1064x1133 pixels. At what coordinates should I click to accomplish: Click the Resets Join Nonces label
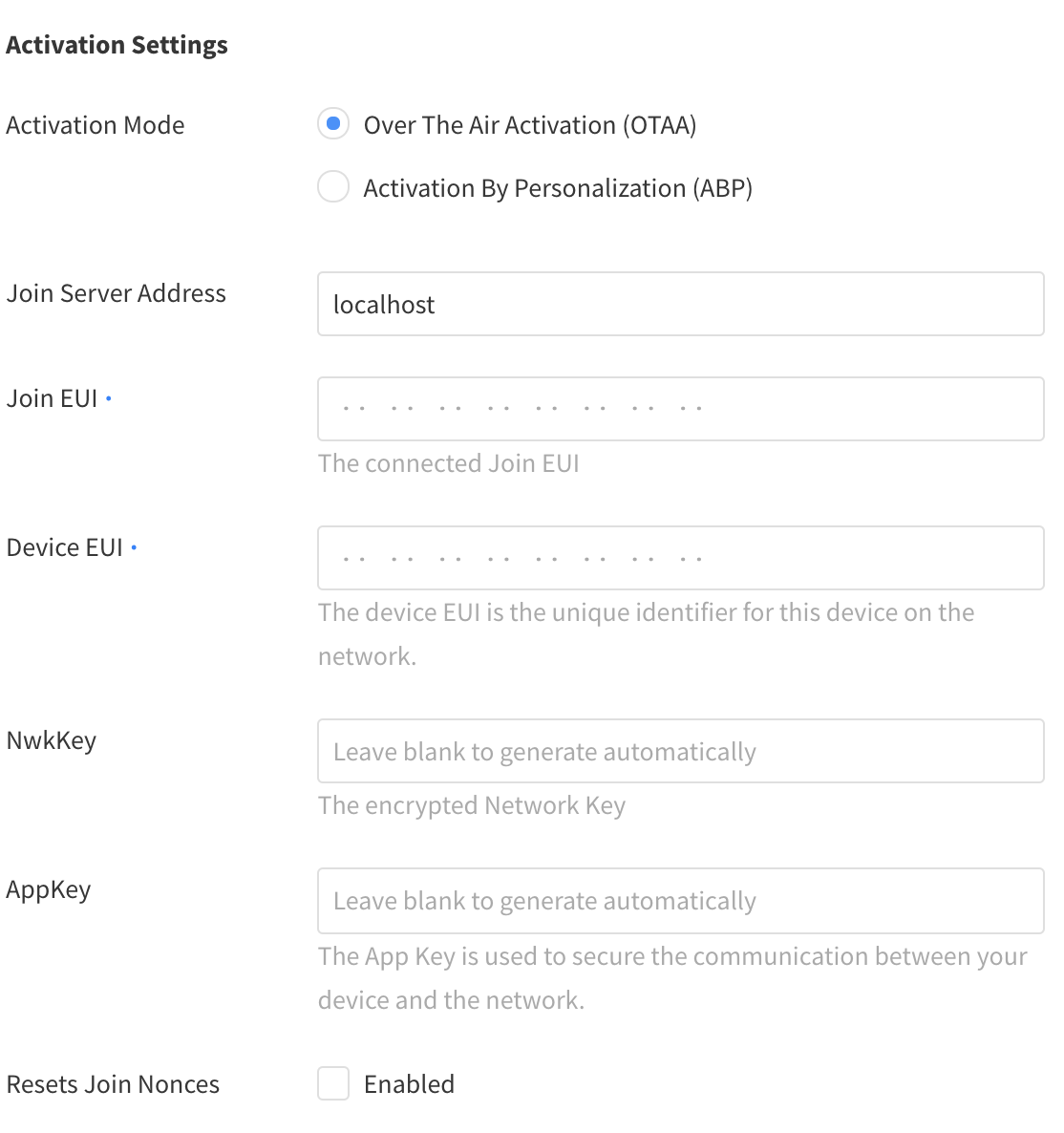pyautogui.click(x=113, y=1083)
